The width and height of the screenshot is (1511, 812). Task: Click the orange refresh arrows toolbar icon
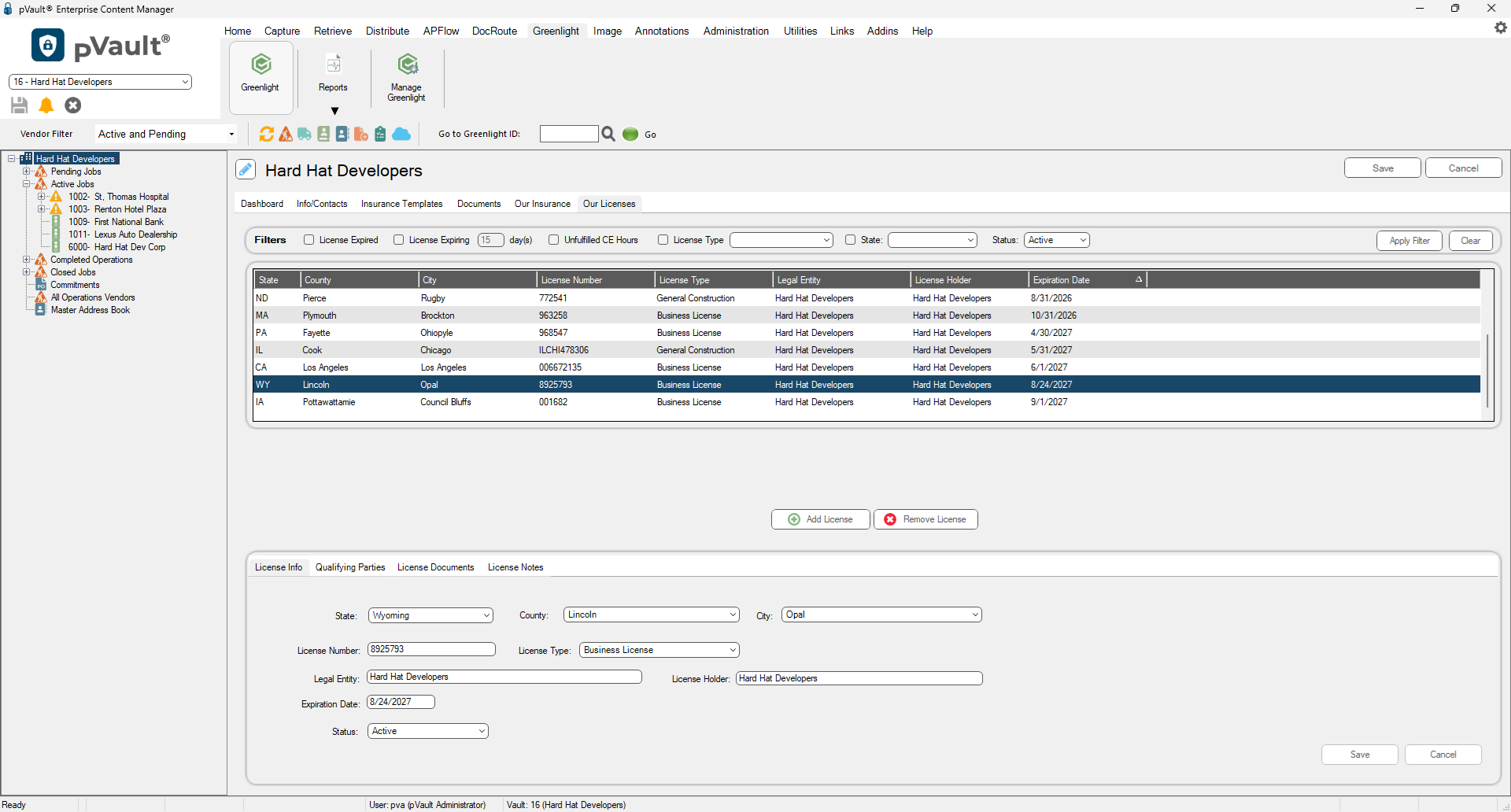(x=267, y=134)
